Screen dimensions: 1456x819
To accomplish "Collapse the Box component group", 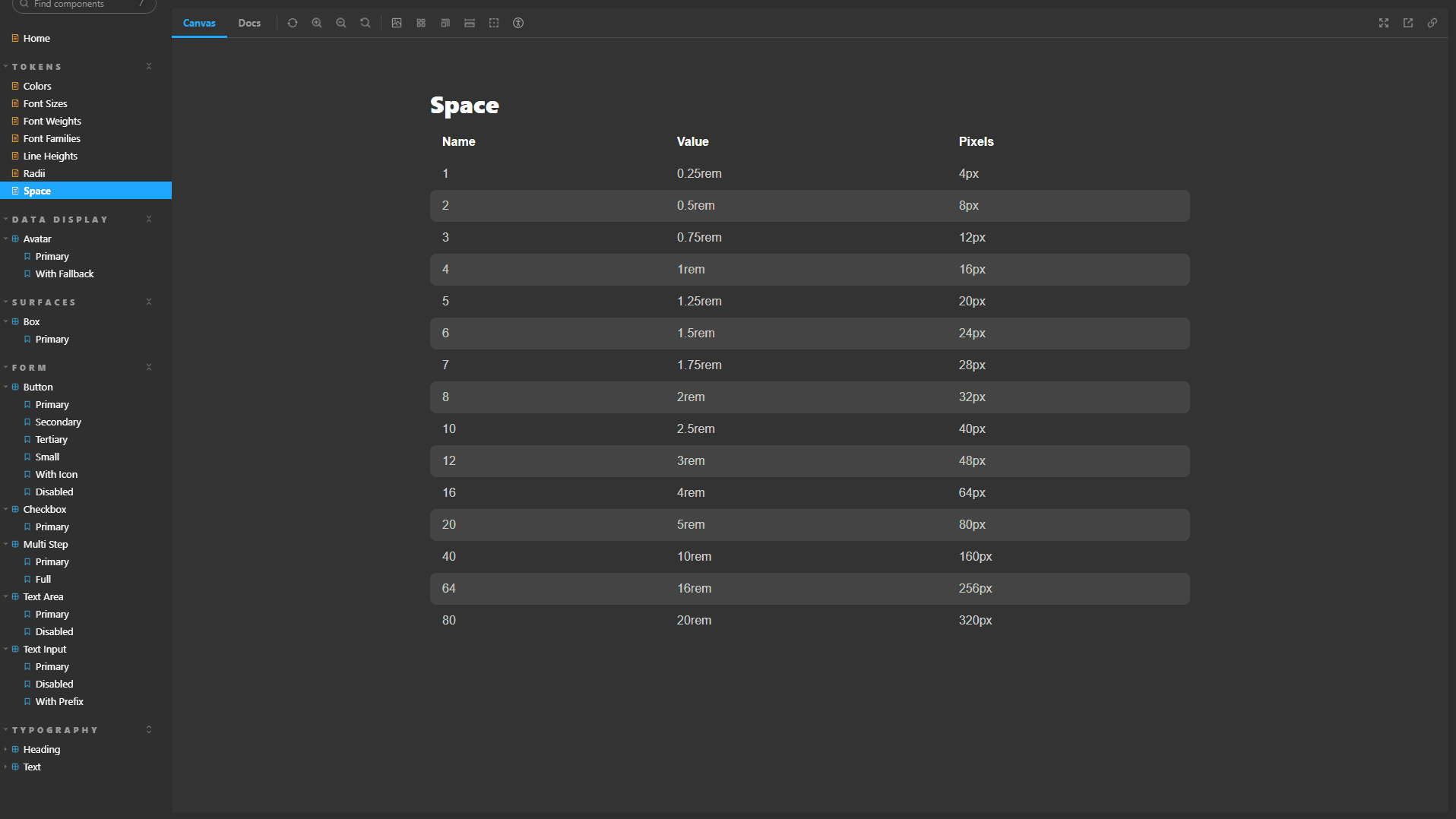I will click(31, 321).
